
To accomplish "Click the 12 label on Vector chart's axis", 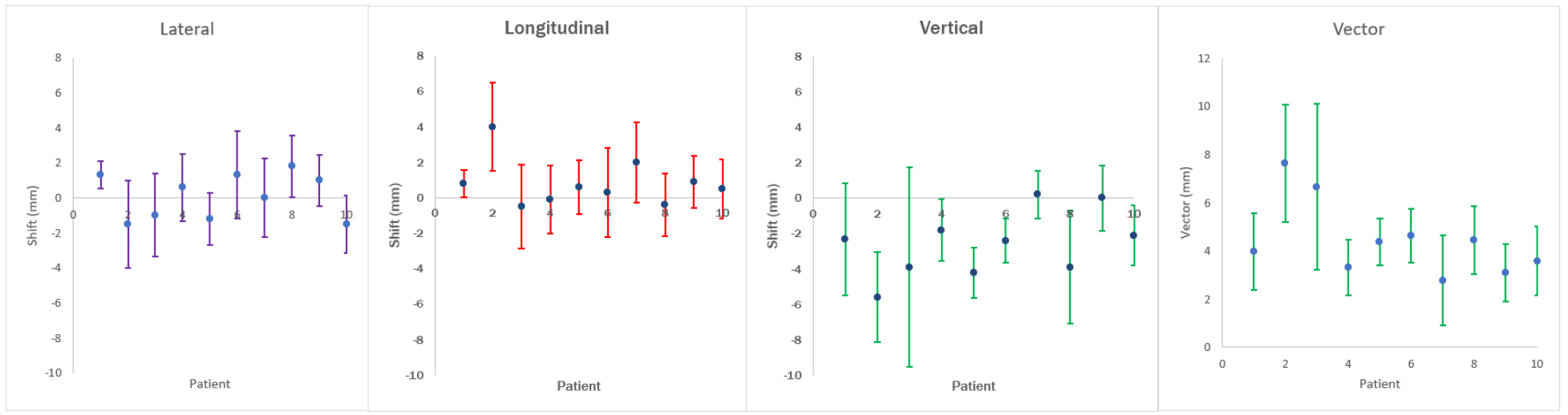I will pyautogui.click(x=1204, y=58).
